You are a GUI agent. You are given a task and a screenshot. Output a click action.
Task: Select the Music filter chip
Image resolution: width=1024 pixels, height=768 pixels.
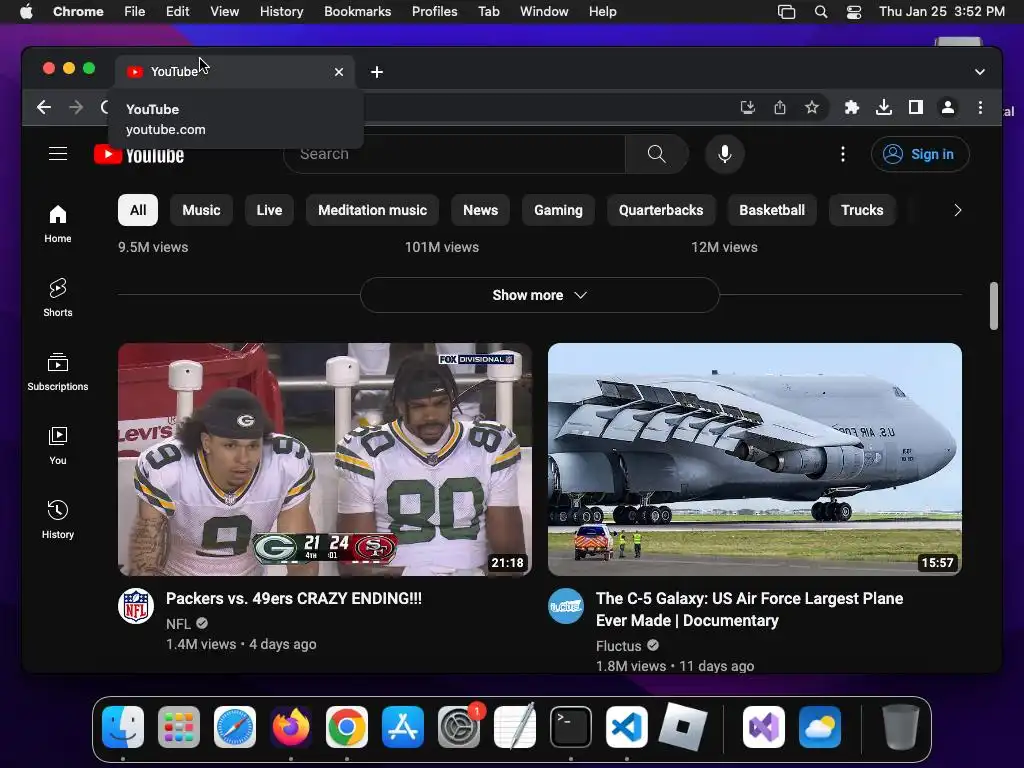click(x=201, y=210)
